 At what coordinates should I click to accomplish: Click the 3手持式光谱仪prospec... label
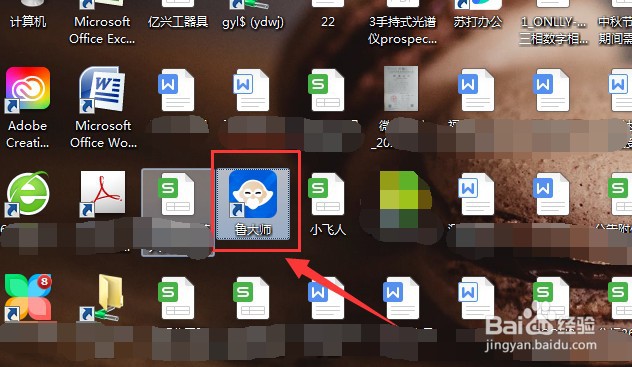(x=402, y=30)
